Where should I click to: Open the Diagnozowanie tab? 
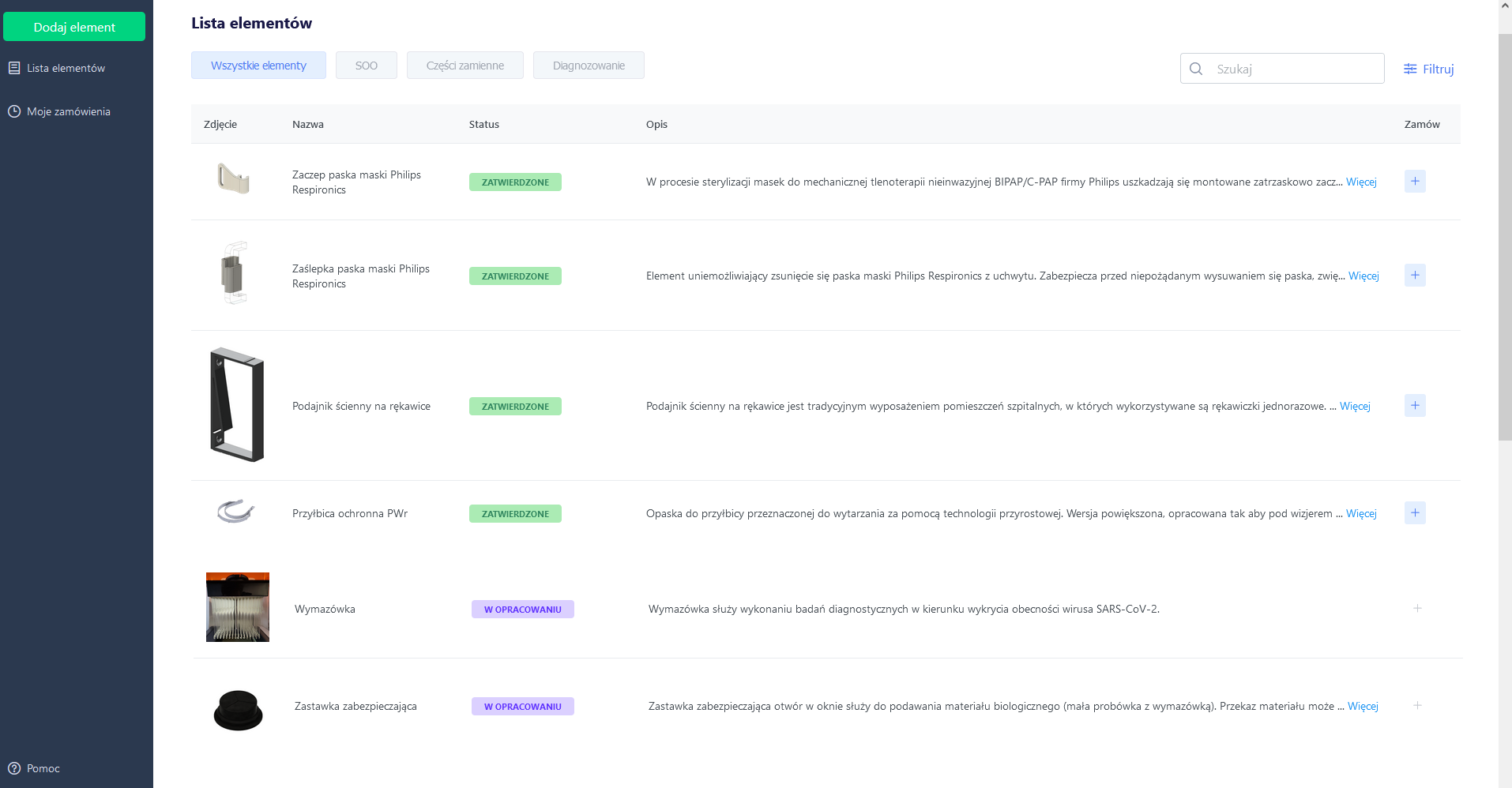tap(589, 66)
